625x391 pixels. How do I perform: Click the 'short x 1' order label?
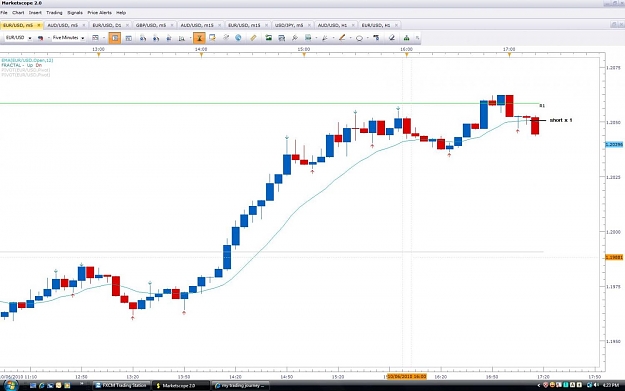click(561, 120)
